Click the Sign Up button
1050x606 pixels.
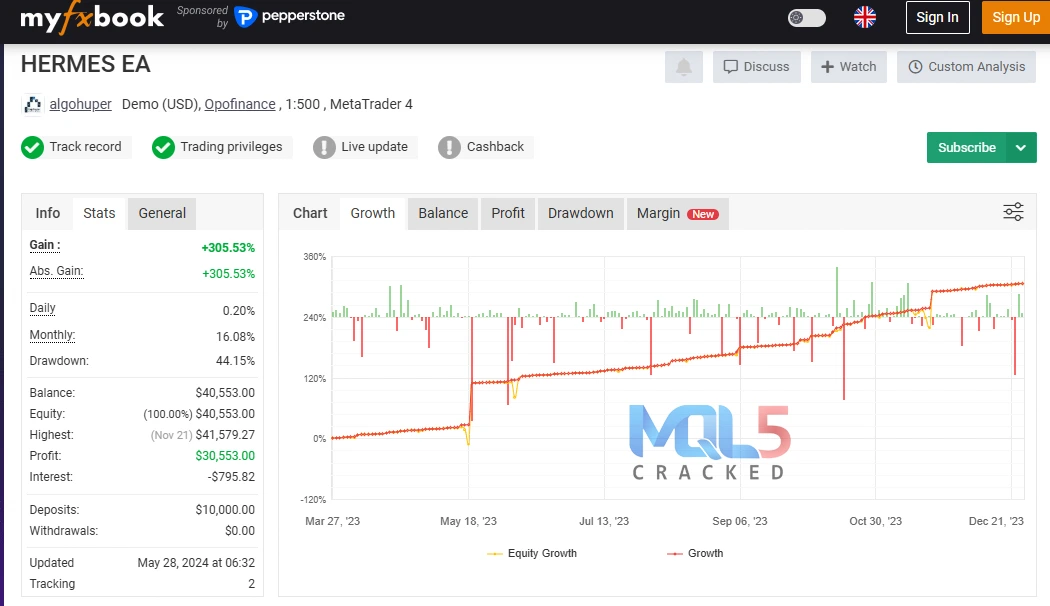coord(1016,17)
